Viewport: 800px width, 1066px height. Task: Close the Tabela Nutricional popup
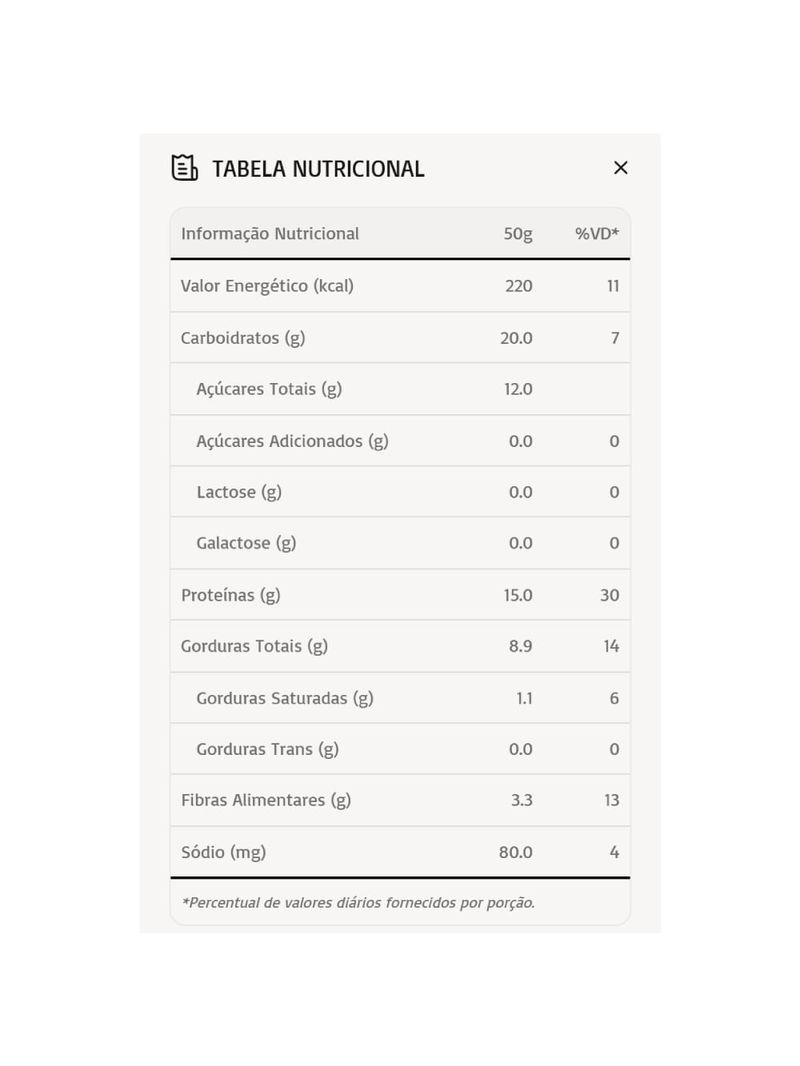click(x=620, y=168)
